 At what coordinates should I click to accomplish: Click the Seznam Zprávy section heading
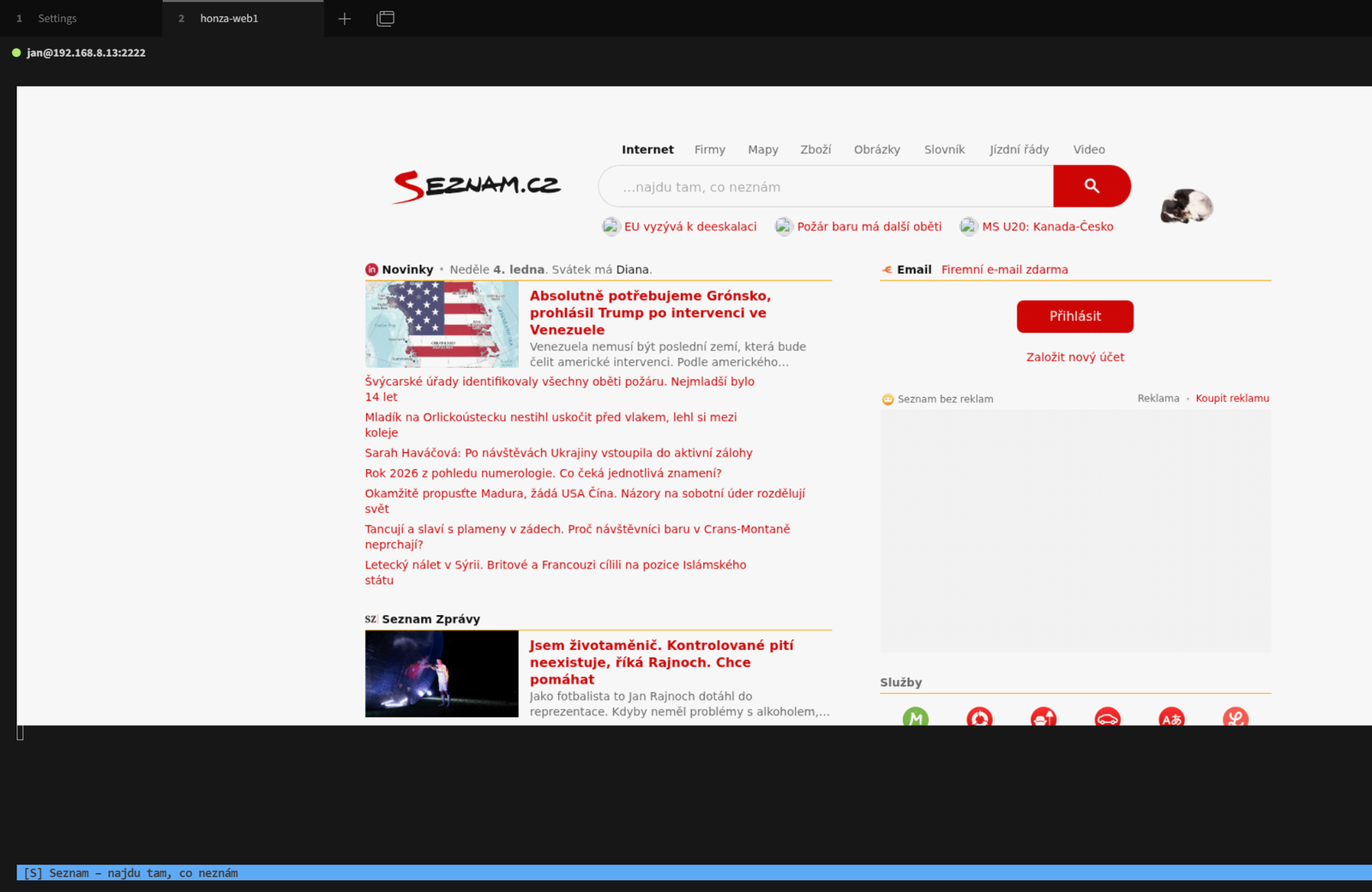point(430,619)
